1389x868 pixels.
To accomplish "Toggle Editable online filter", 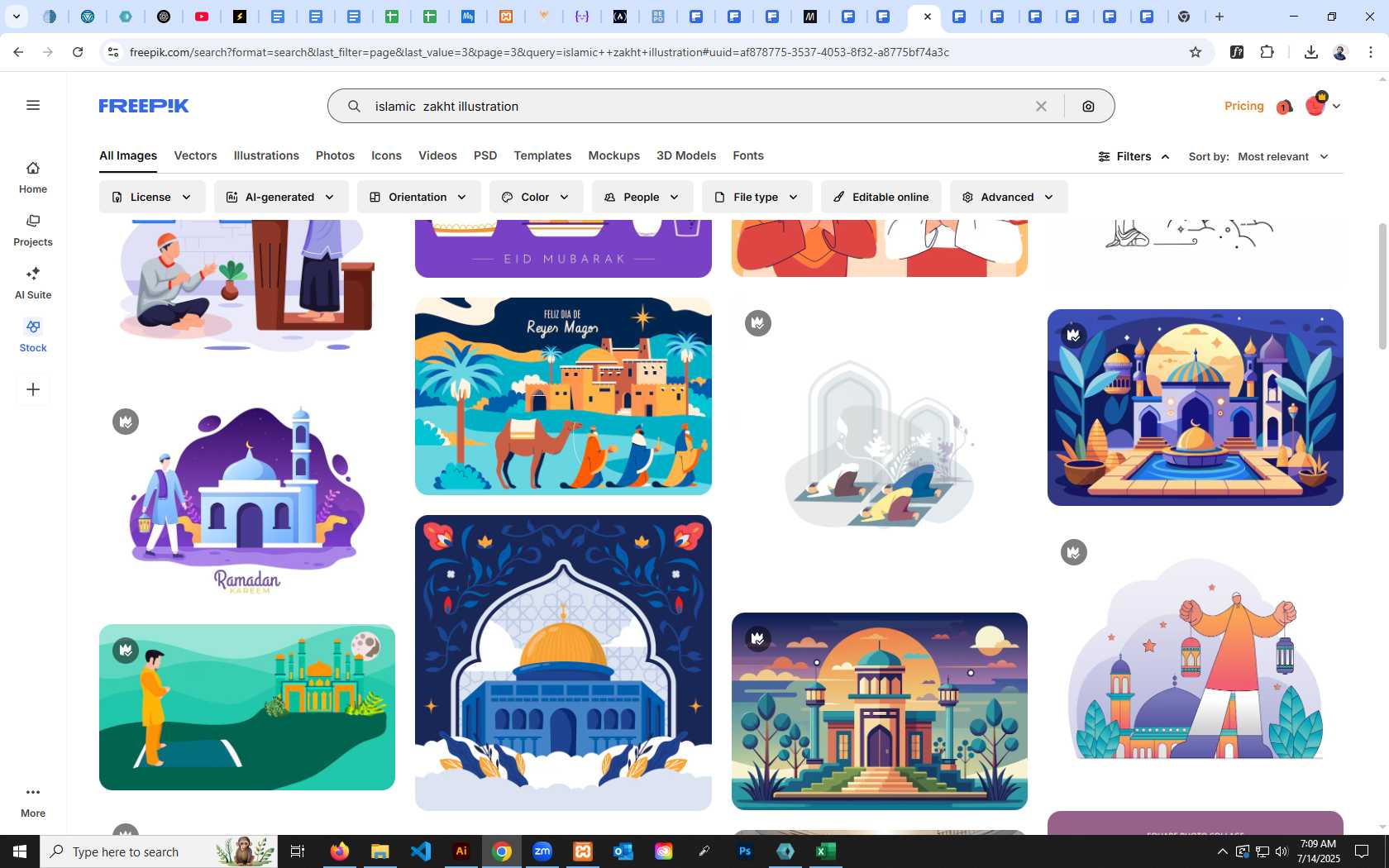I will pos(881,197).
